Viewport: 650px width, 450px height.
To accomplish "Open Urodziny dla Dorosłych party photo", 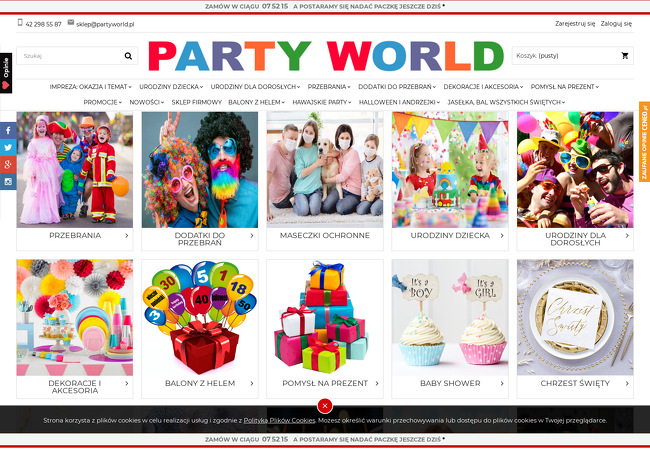I will 575,169.
